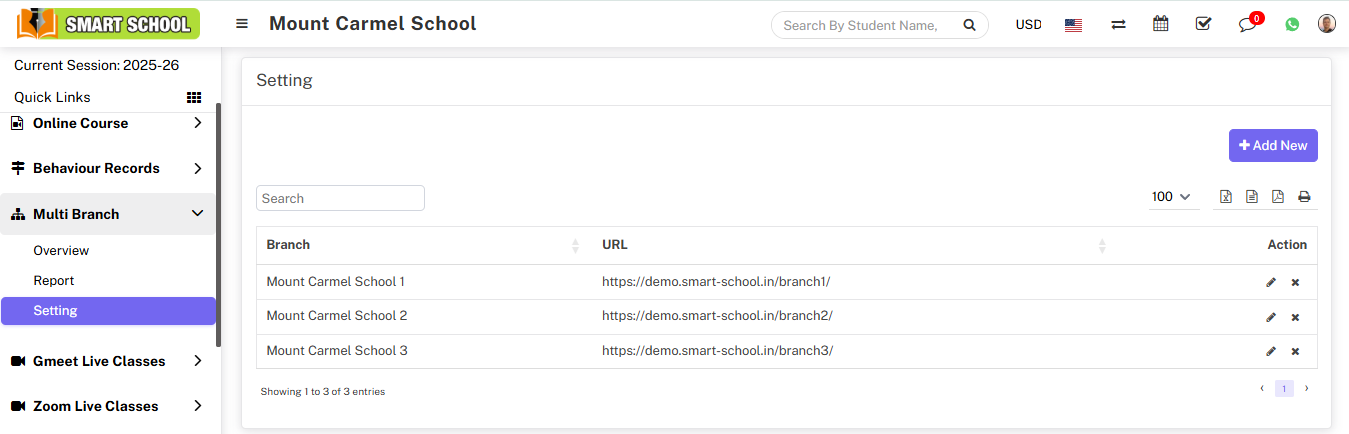Viewport: 1349px width, 434px height.
Task: Click the switch branch arrows icon
Action: pyautogui.click(x=1118, y=24)
